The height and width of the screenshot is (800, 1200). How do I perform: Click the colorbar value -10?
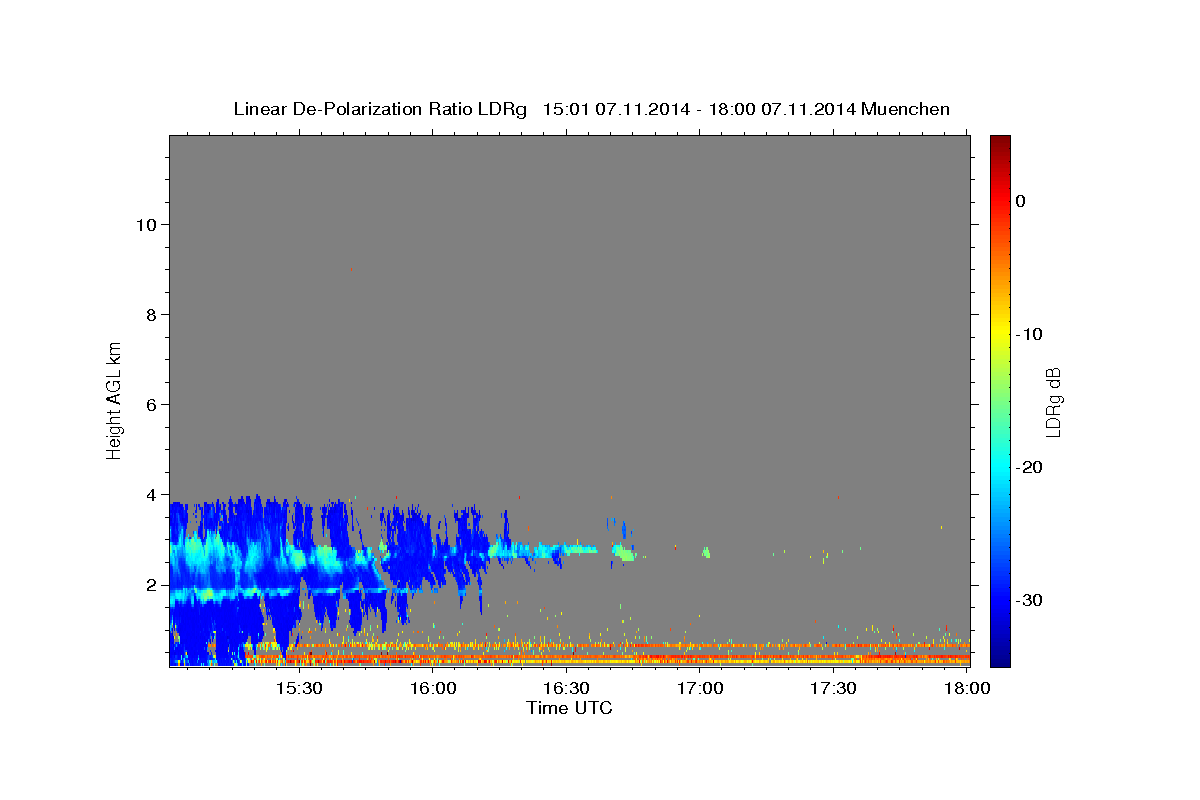pos(1030,334)
